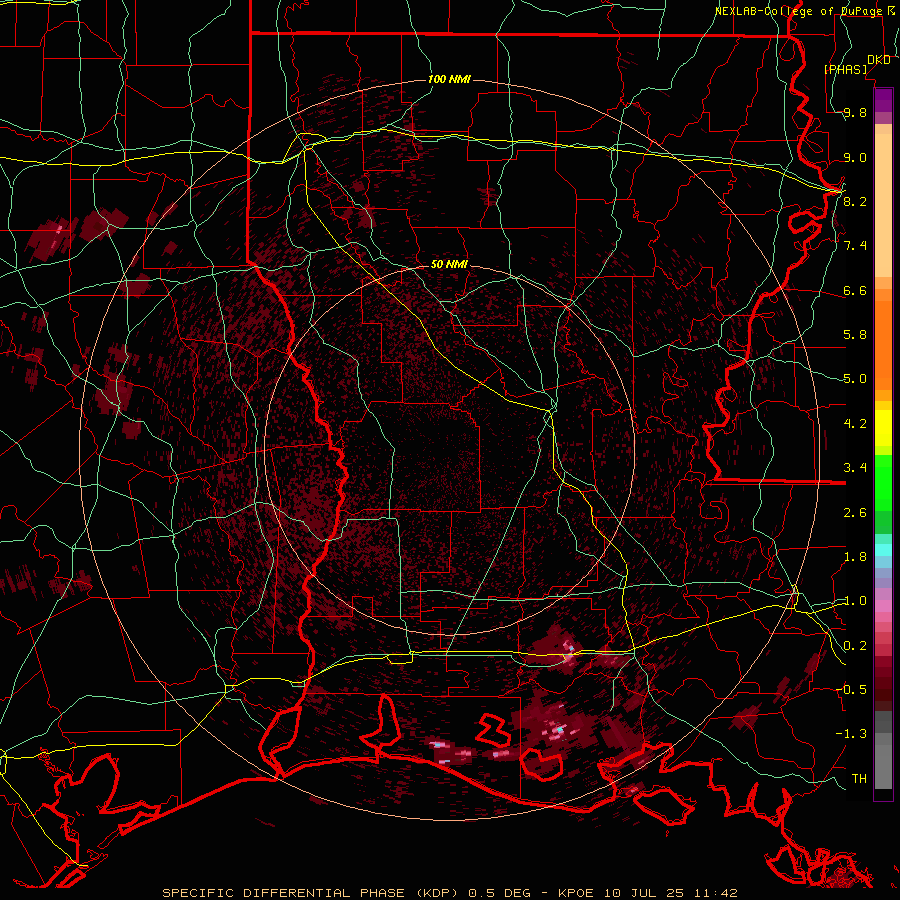Click the 1.8 value on color scale
Screen dimensions: 900x900
(x=855, y=557)
